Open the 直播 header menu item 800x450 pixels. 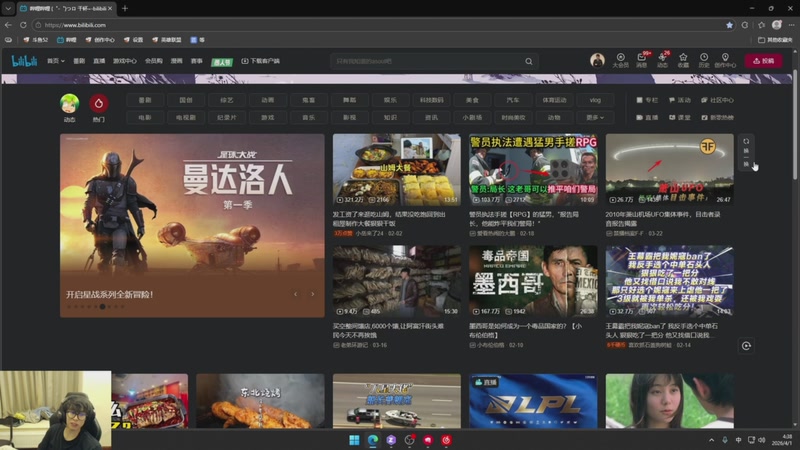[x=99, y=61]
